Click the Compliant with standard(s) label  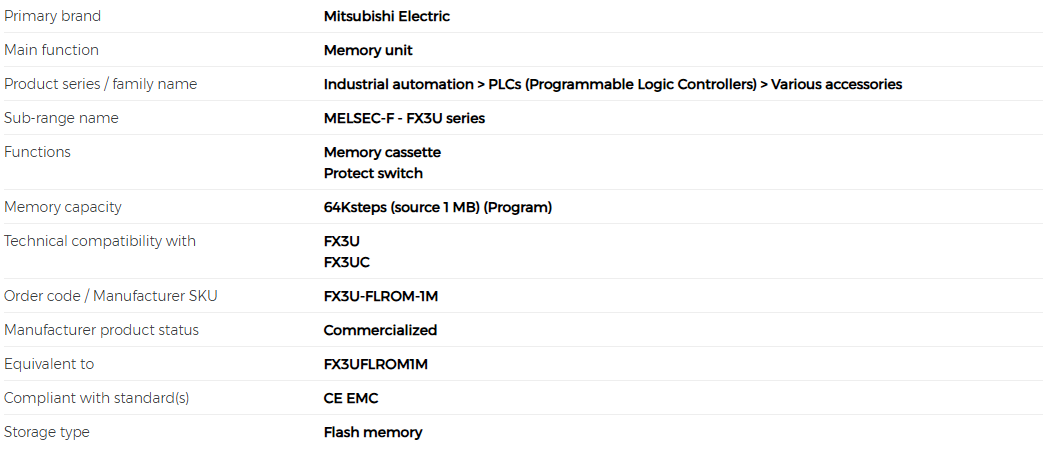[x=96, y=398]
